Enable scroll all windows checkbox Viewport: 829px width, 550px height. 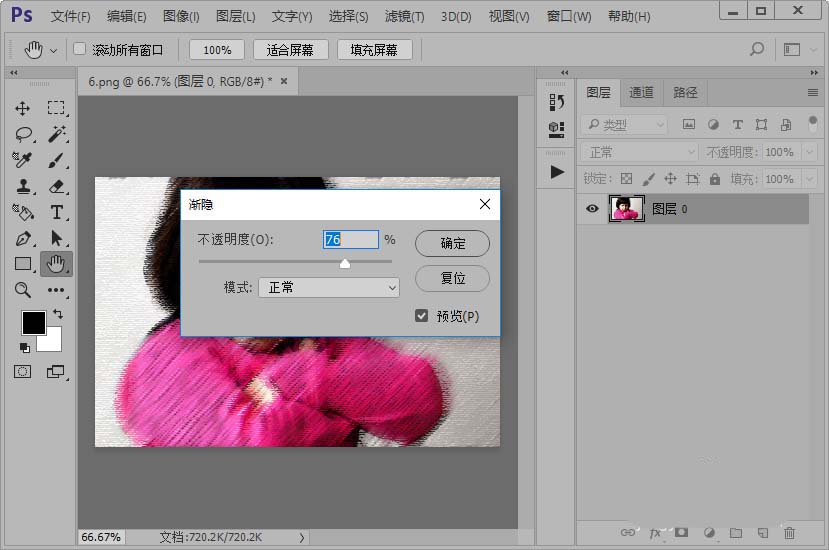click(79, 49)
